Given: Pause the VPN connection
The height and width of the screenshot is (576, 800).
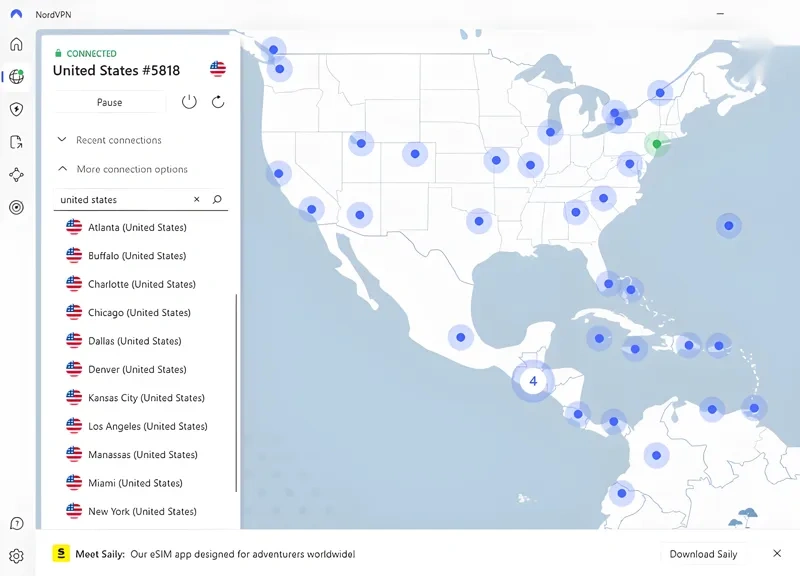Looking at the screenshot, I should coord(109,102).
